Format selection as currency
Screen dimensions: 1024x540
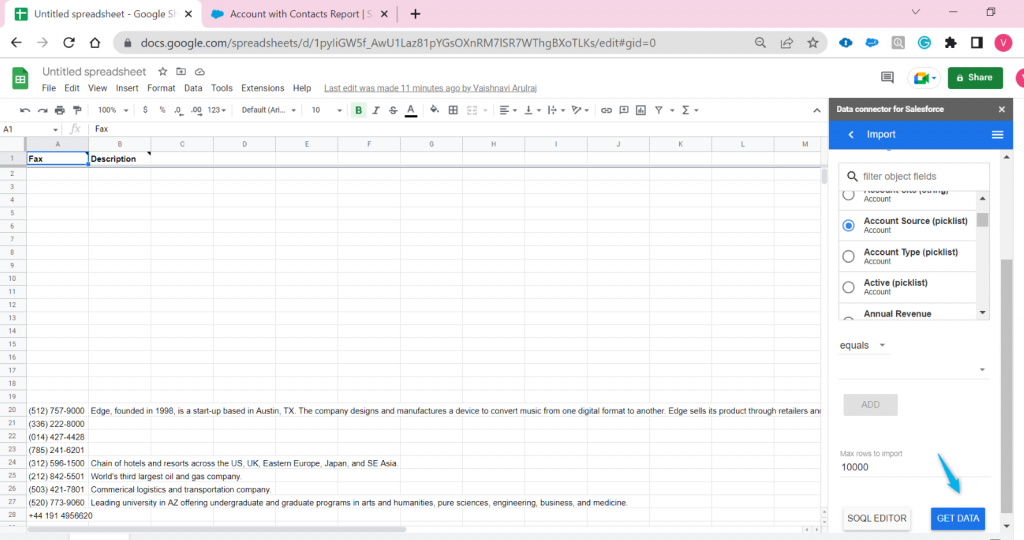(145, 110)
